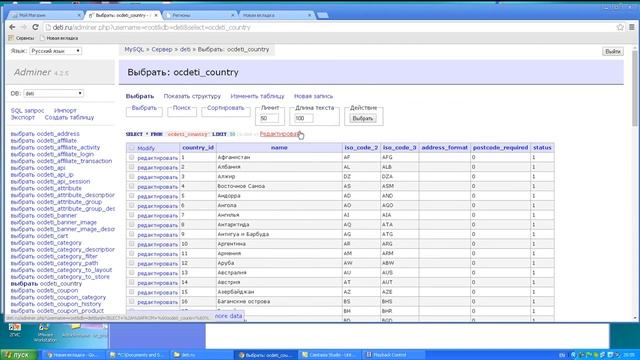Click редактировать link for row Австрия
The height and width of the screenshot is (360, 640).
158,283
